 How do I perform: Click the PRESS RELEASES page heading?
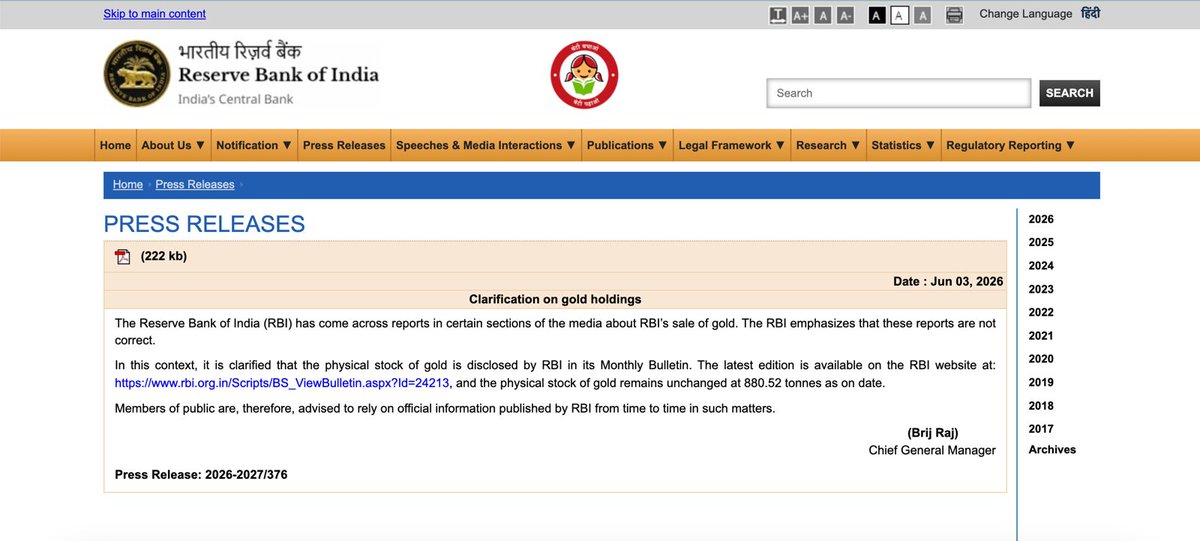pyautogui.click(x=204, y=224)
